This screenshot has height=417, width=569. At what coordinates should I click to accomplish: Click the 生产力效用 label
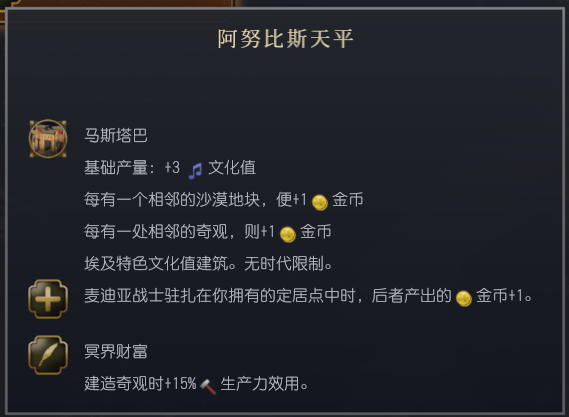[x=264, y=383]
